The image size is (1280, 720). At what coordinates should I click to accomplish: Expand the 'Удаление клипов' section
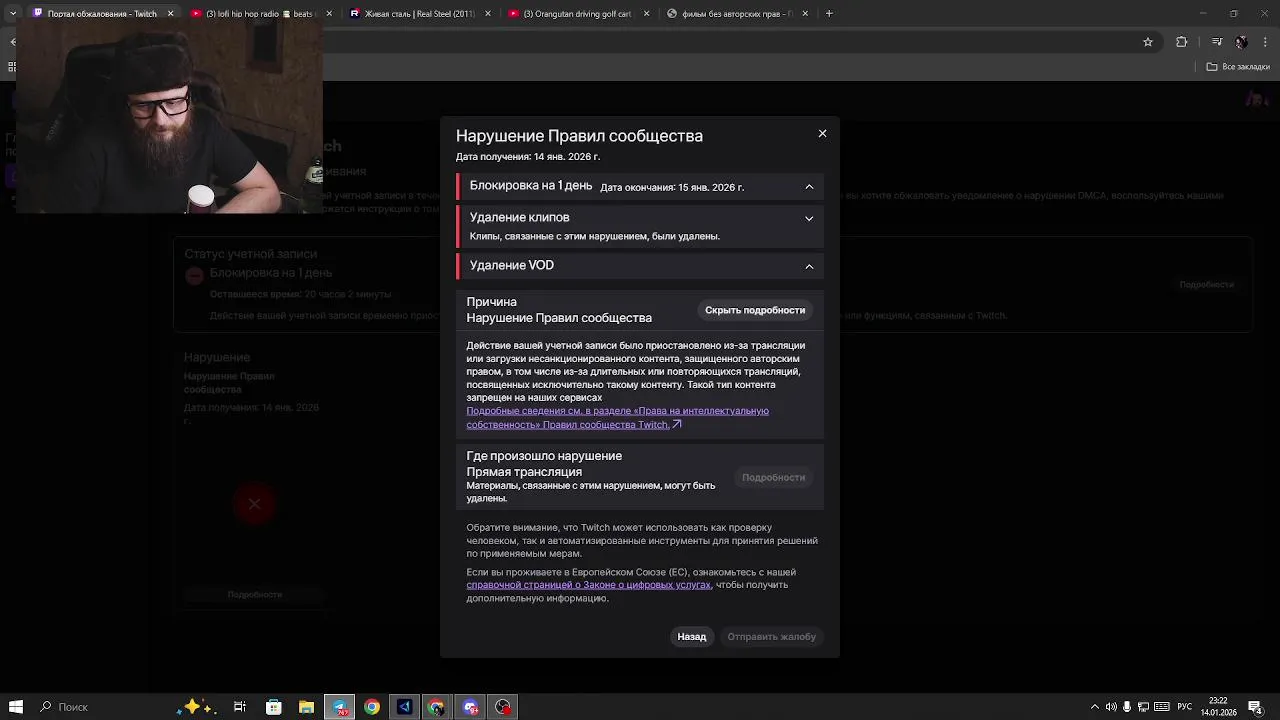(809, 218)
